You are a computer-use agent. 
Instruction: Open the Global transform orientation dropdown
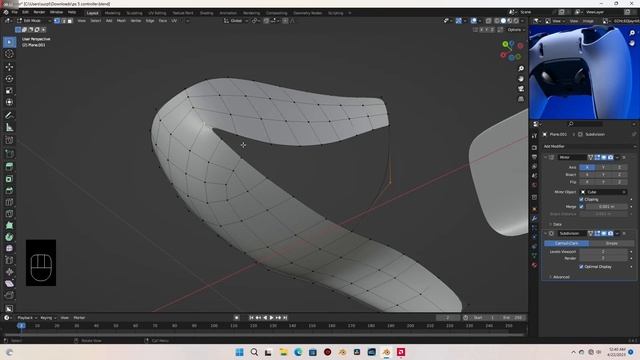pos(236,21)
